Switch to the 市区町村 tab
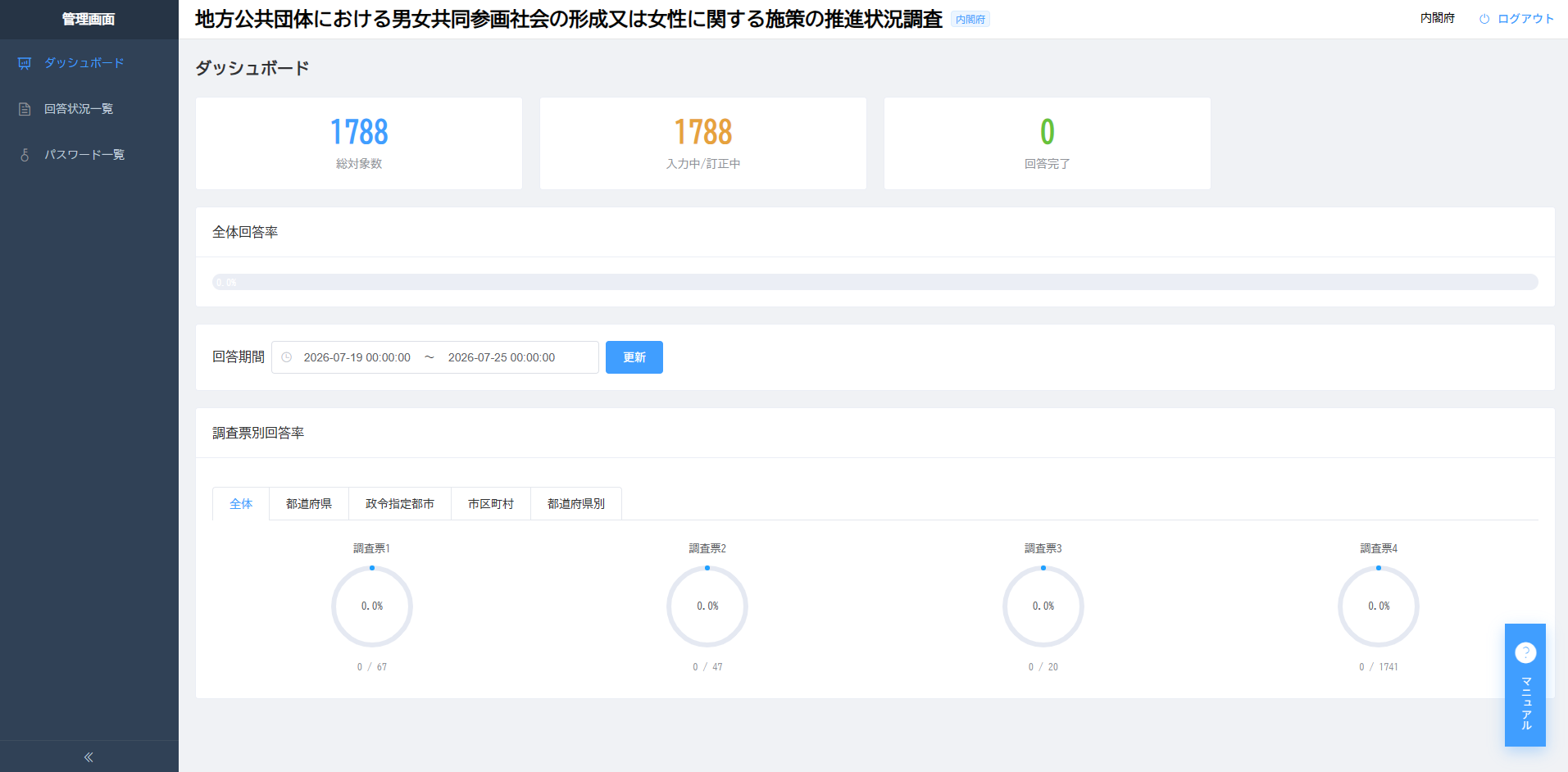Screen dimensions: 1568x772 click(x=491, y=504)
